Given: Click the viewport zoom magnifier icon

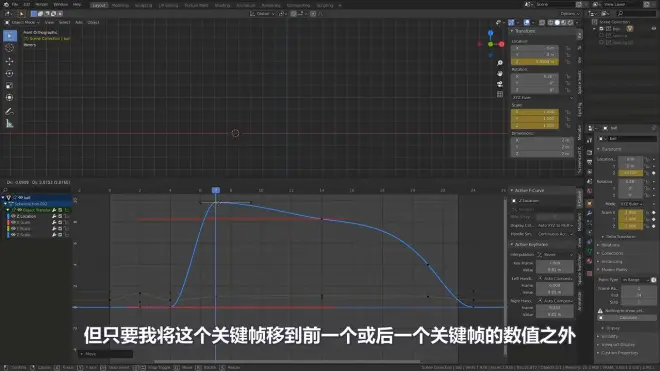Looking at the screenshot, I should point(500,63).
